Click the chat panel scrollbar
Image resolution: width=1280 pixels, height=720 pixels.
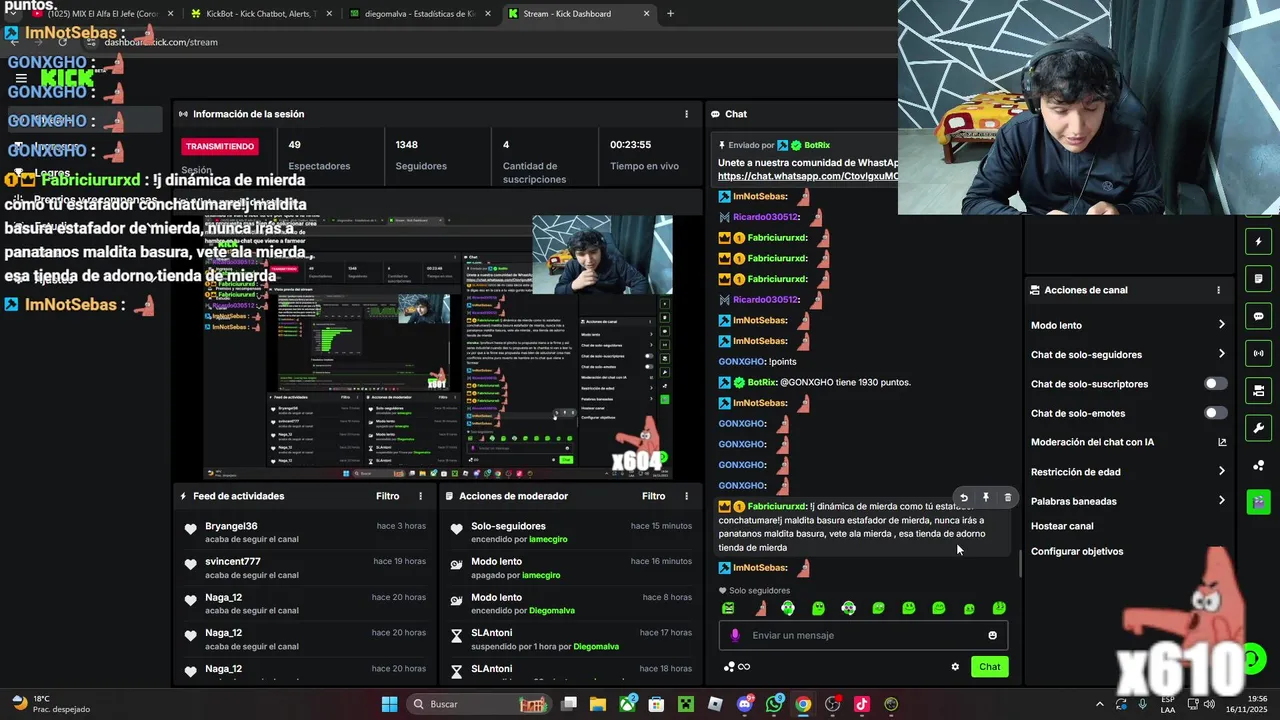pyautogui.click(x=1020, y=564)
